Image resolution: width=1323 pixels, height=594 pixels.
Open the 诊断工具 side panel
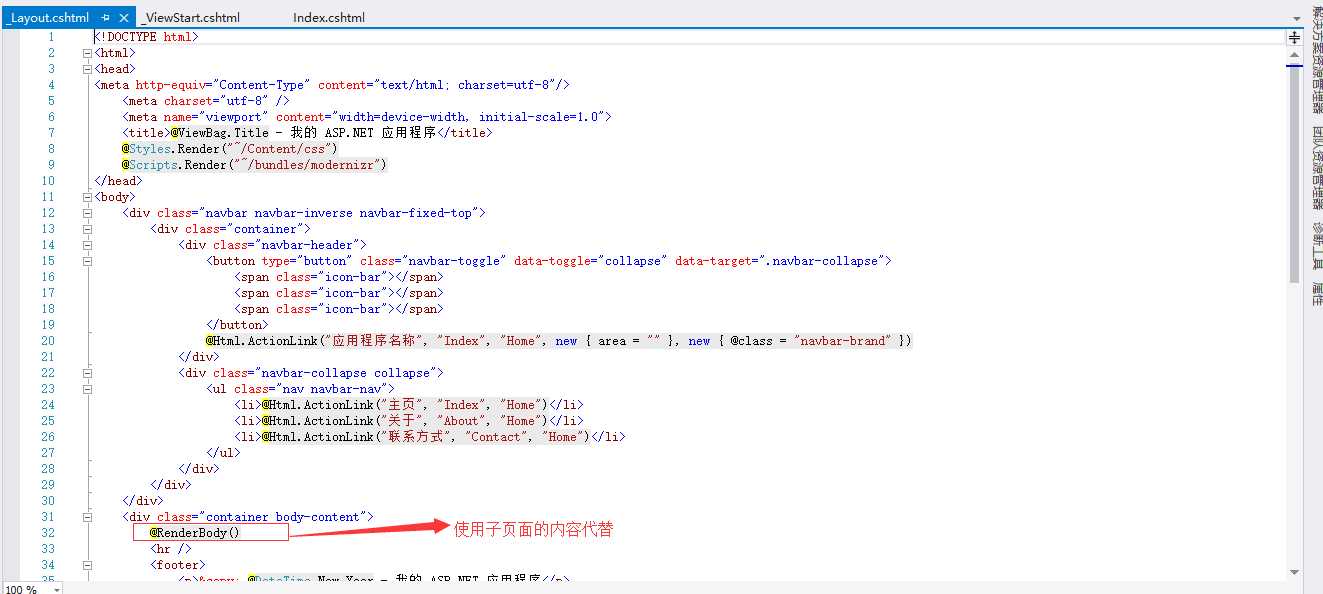click(x=1316, y=245)
